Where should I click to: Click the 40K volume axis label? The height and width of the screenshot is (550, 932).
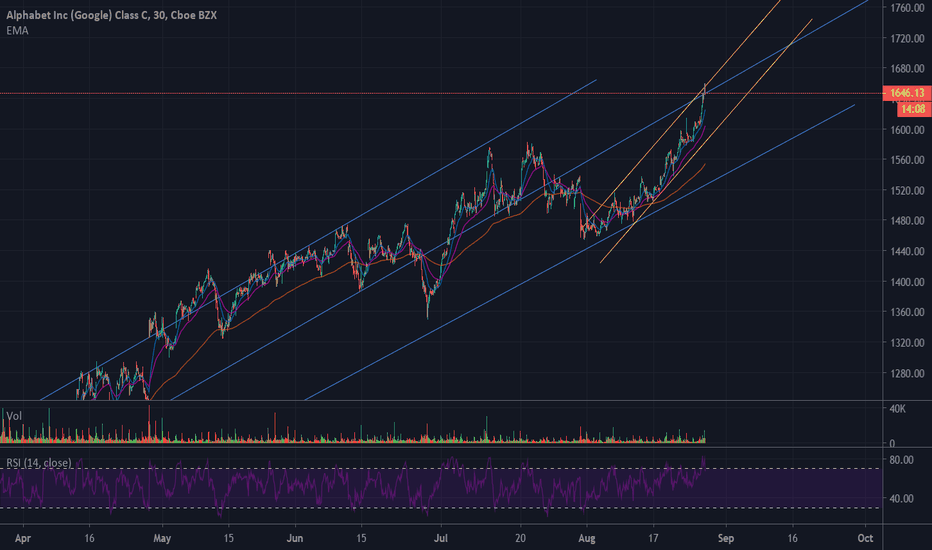pos(898,409)
